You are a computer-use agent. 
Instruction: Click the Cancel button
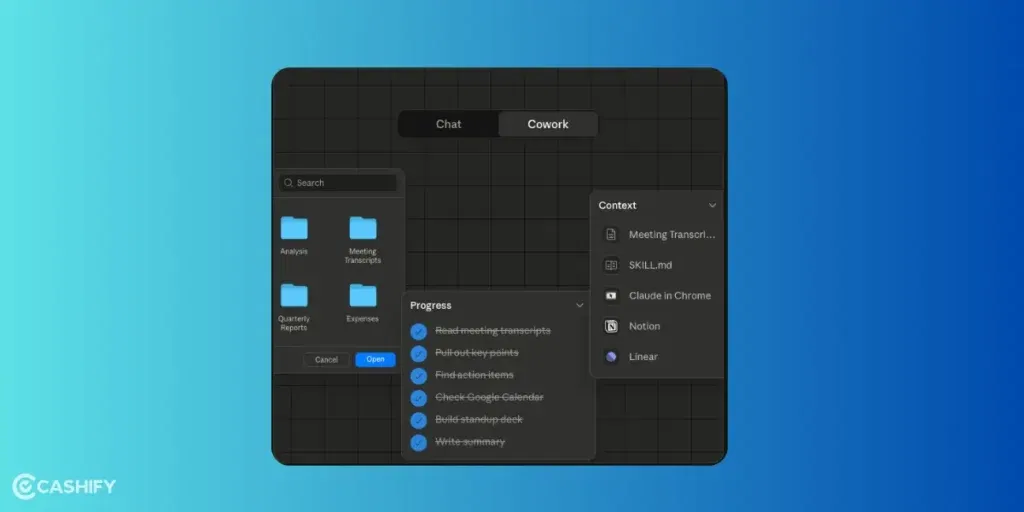(x=327, y=360)
